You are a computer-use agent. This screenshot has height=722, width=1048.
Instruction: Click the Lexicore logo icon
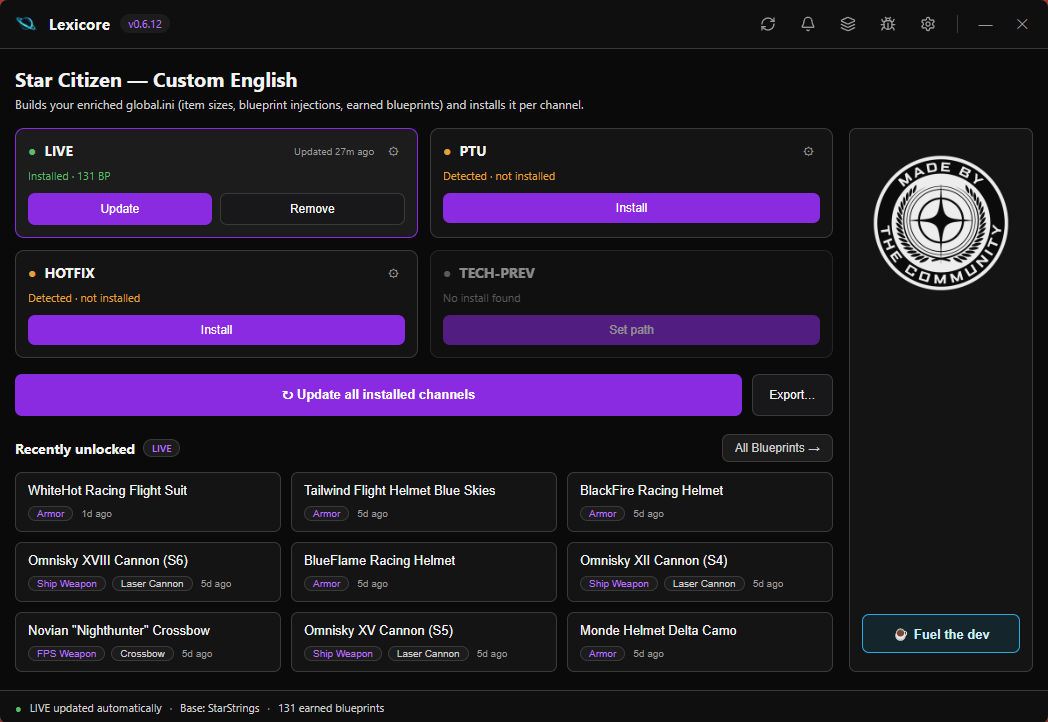click(26, 24)
